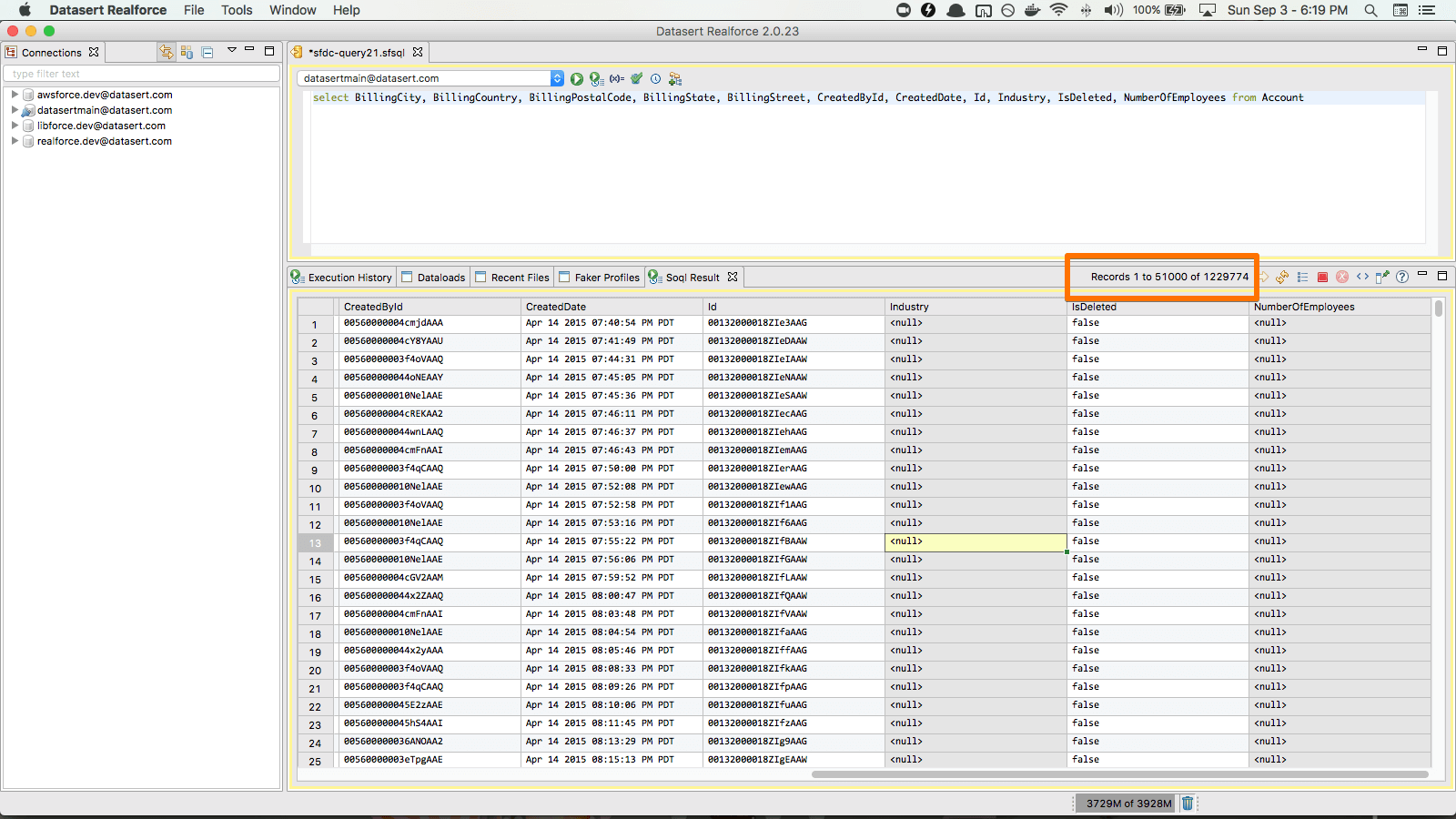Click the connections filter text field
The image size is (1456, 819).
point(142,74)
